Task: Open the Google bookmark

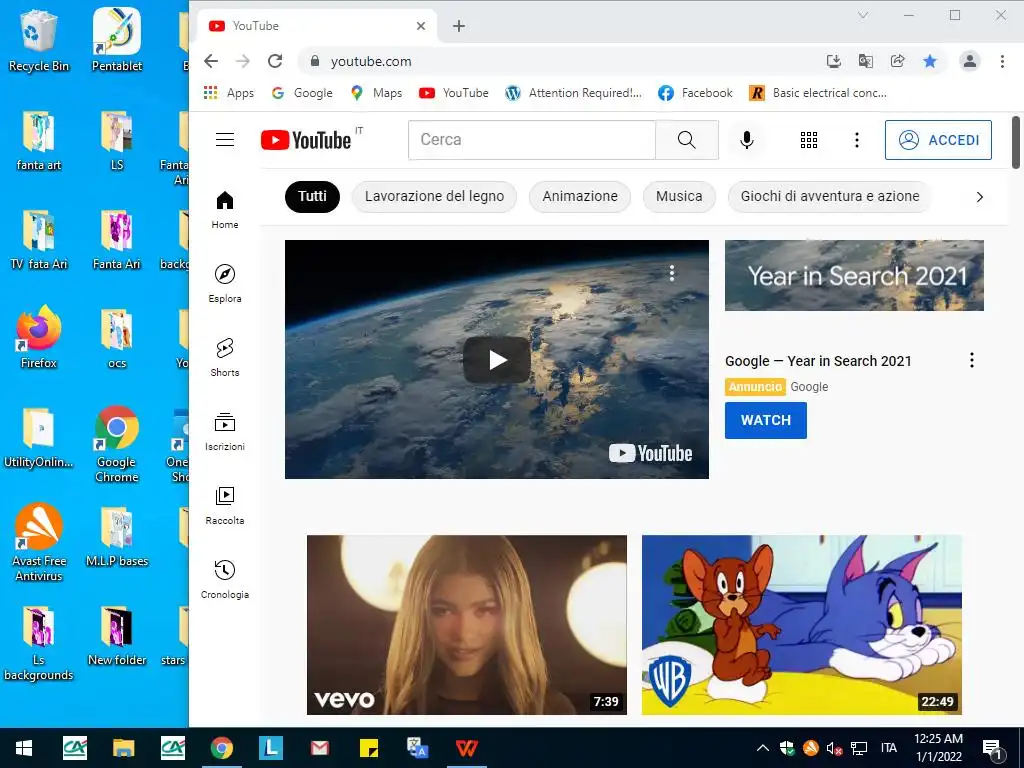Action: [302, 93]
